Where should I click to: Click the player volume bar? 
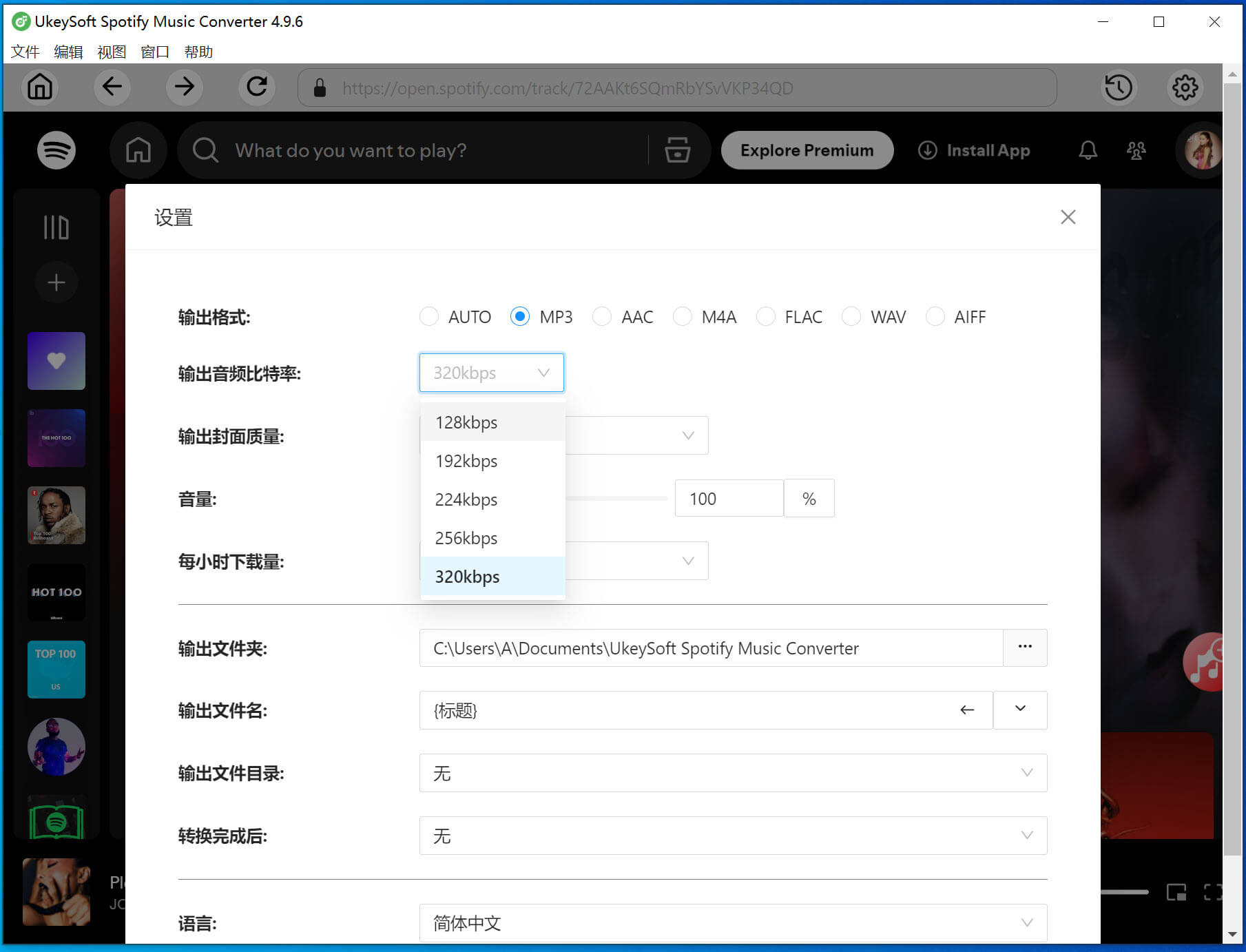(1125, 892)
